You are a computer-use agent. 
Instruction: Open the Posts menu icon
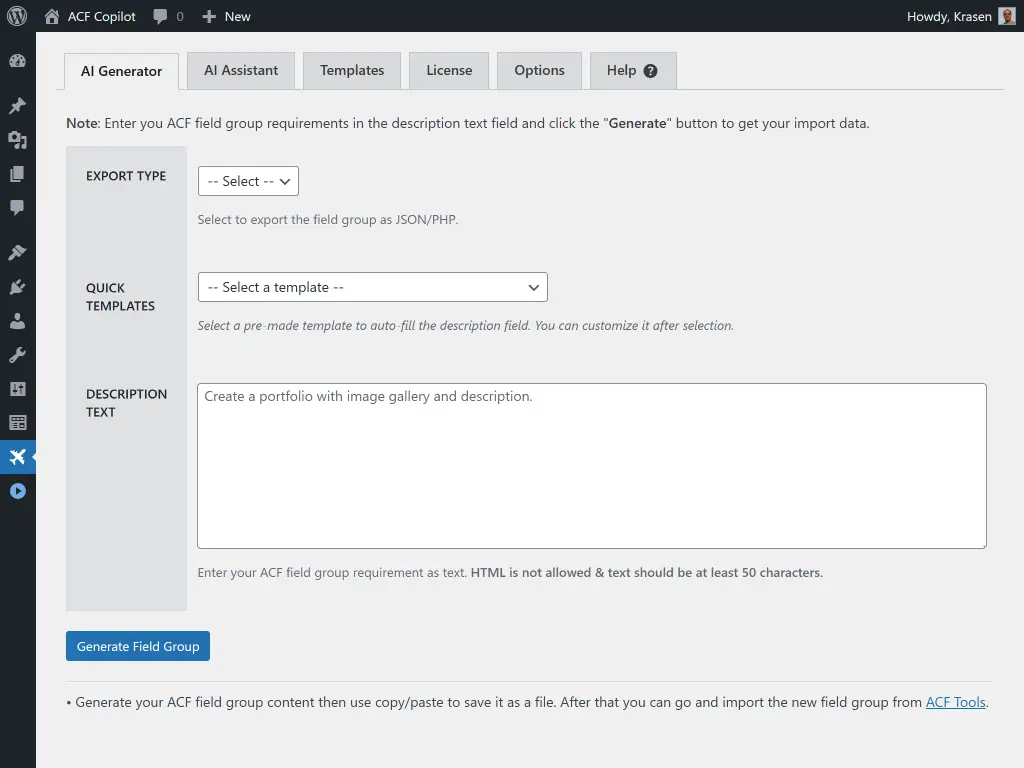[17, 105]
